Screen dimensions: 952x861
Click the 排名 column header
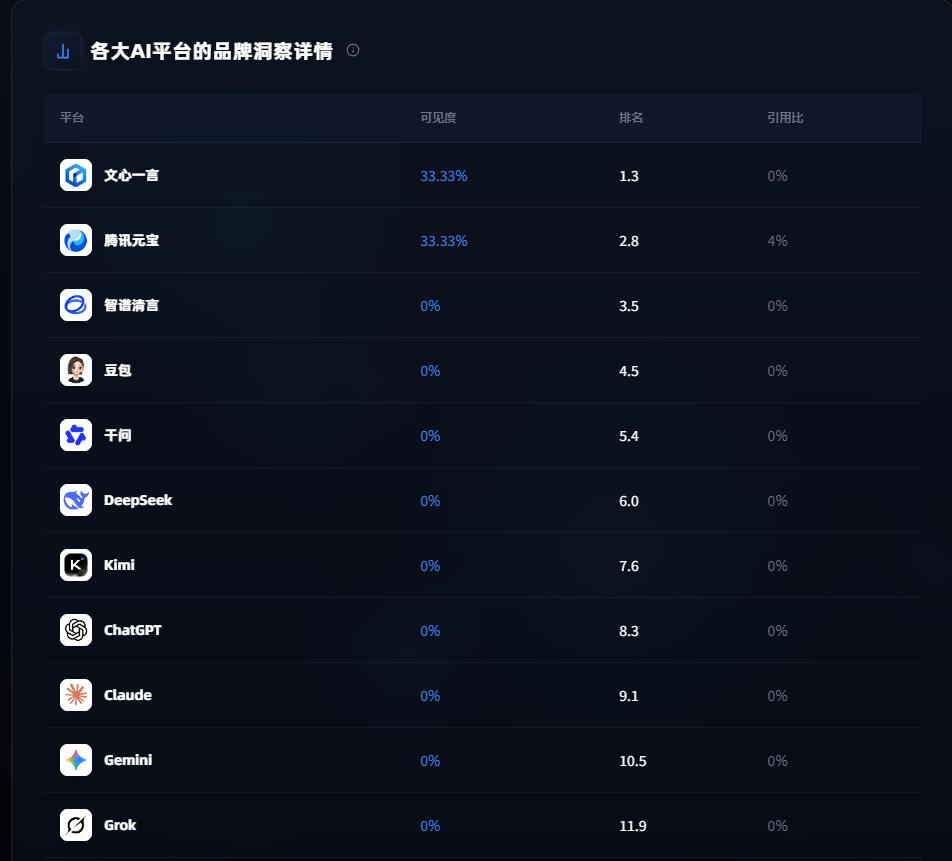pos(631,118)
